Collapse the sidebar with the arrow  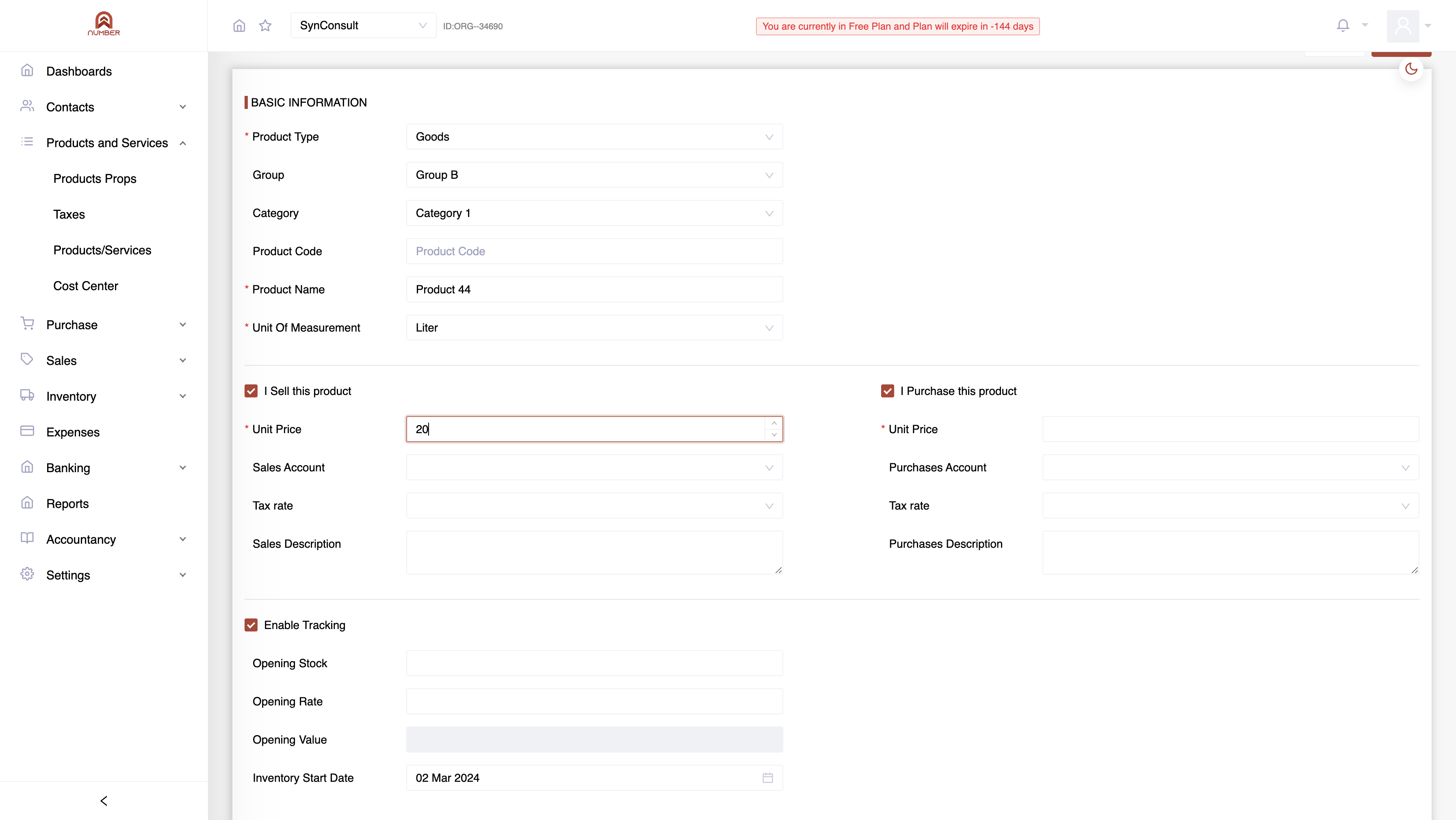point(104,800)
